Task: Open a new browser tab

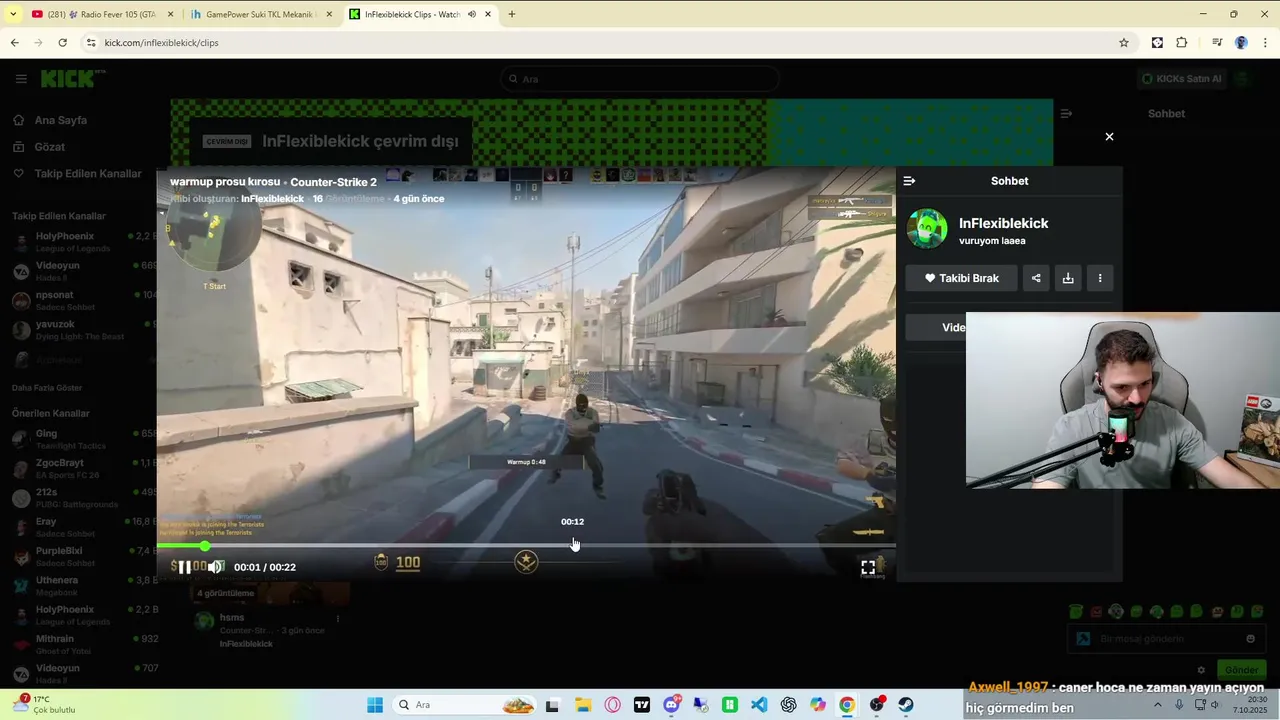Action: point(512,14)
